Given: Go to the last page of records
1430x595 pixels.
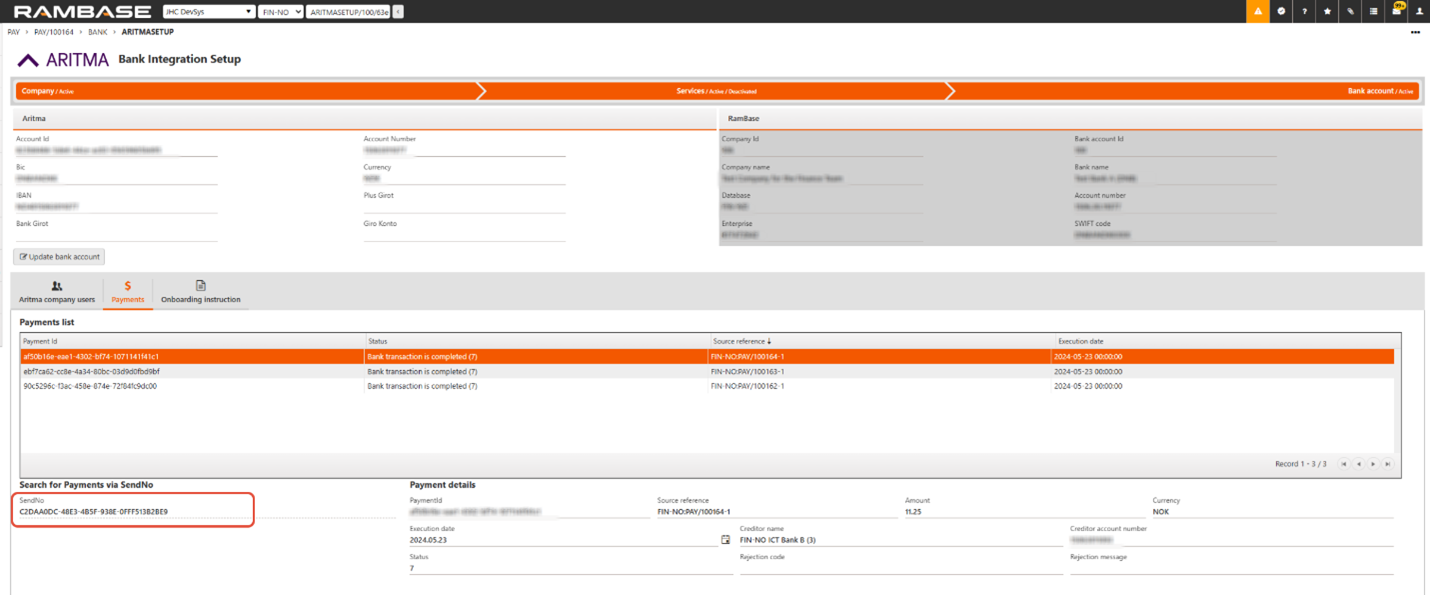Looking at the screenshot, I should tap(1388, 464).
